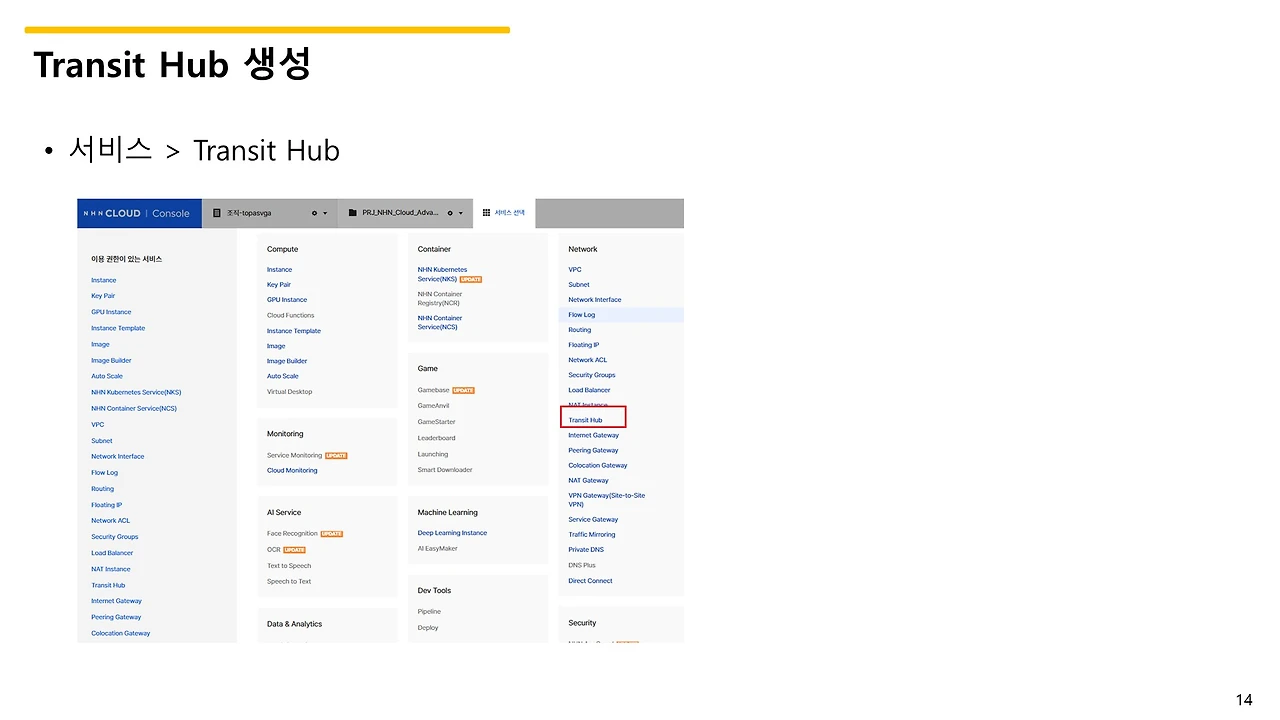
Task: Open GameAnvil service
Action: pos(434,406)
